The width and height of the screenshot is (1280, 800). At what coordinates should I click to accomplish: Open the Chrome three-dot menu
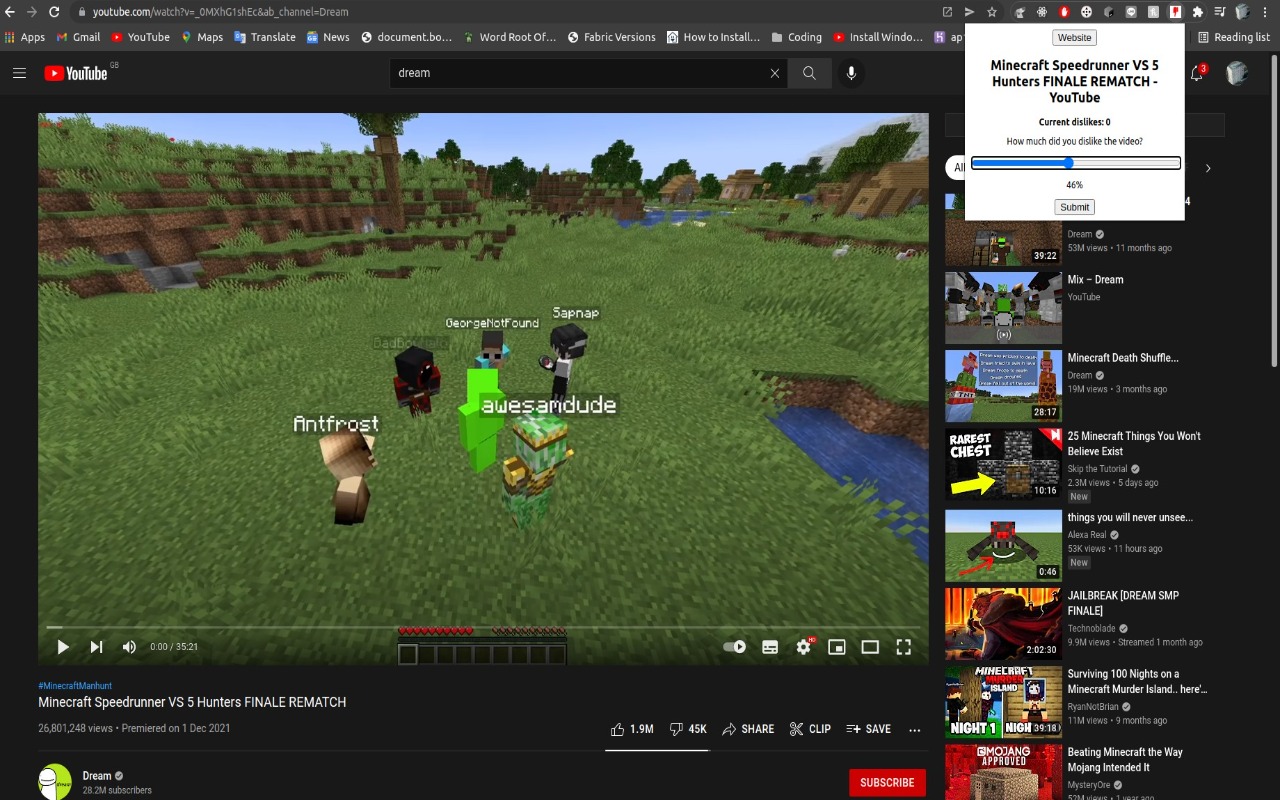click(x=1265, y=12)
